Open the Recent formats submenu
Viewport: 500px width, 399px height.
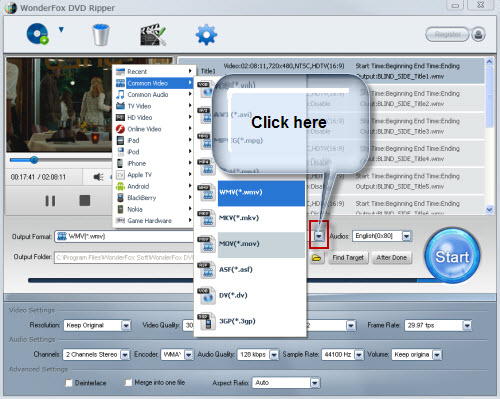[x=154, y=71]
